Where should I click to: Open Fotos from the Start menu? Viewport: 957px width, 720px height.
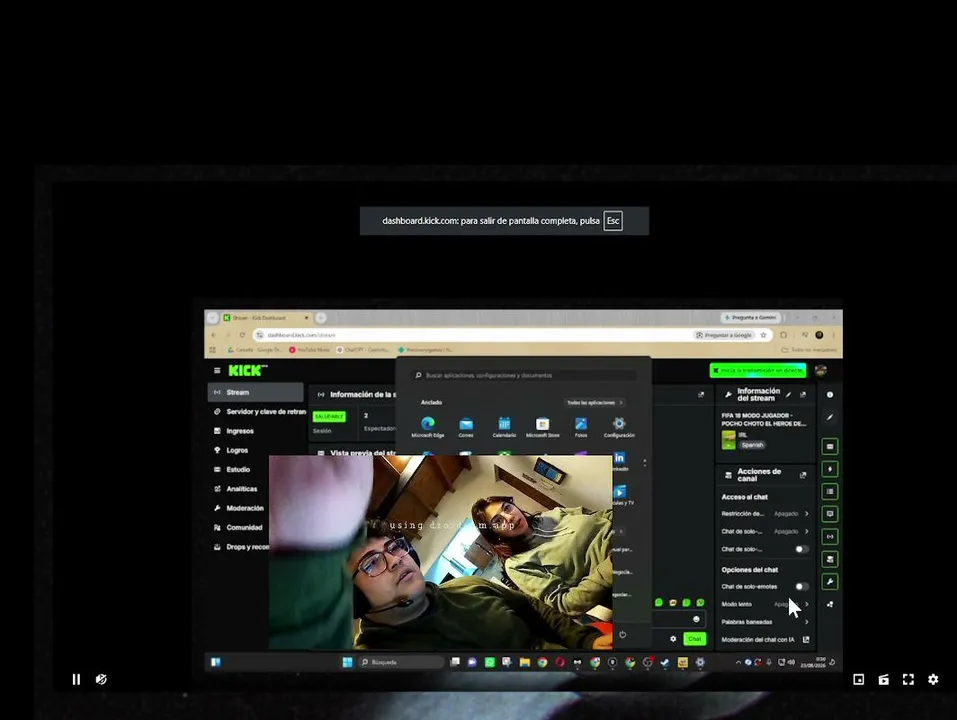pyautogui.click(x=580, y=427)
